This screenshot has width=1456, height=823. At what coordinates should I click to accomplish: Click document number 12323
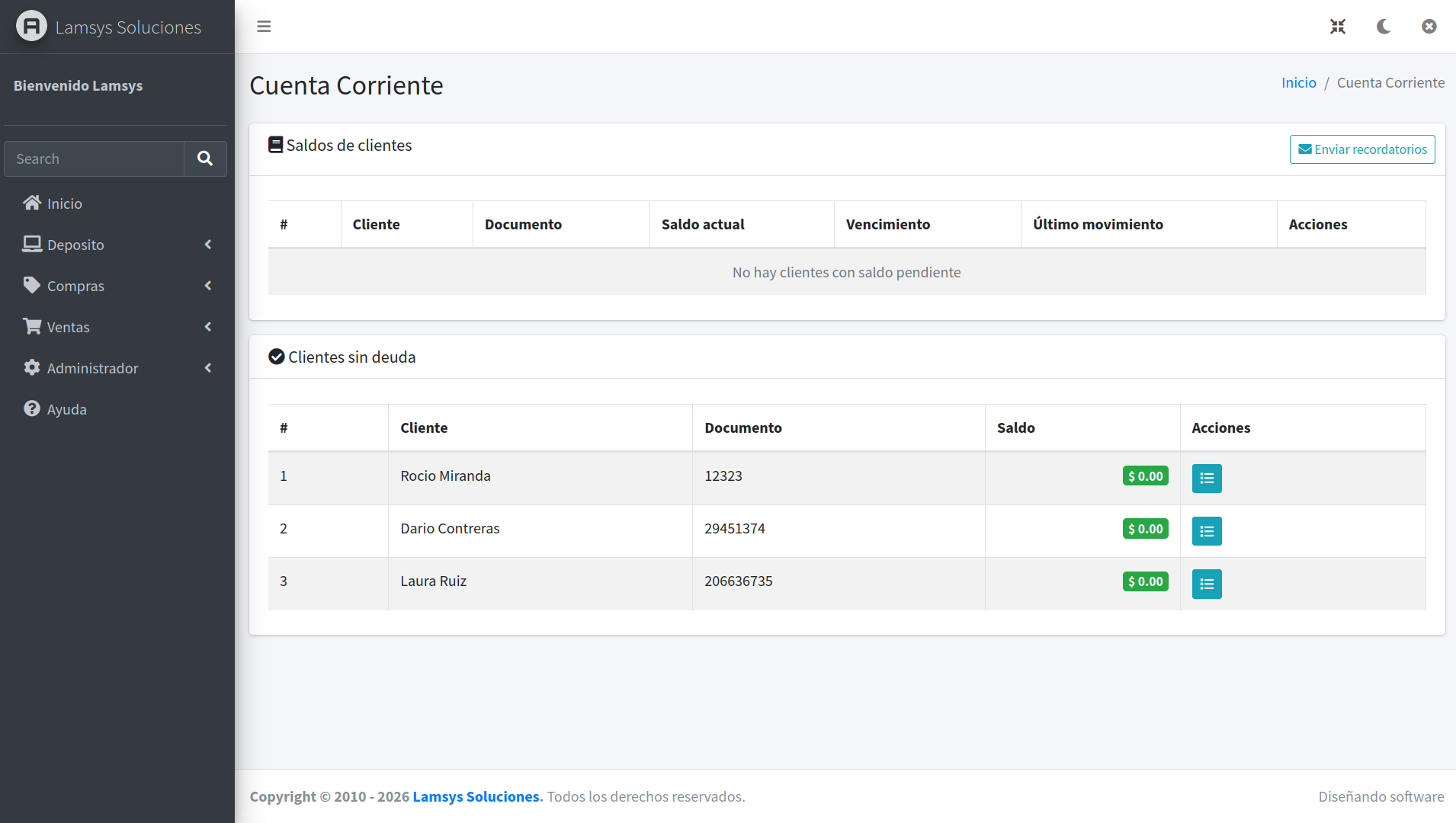(723, 476)
